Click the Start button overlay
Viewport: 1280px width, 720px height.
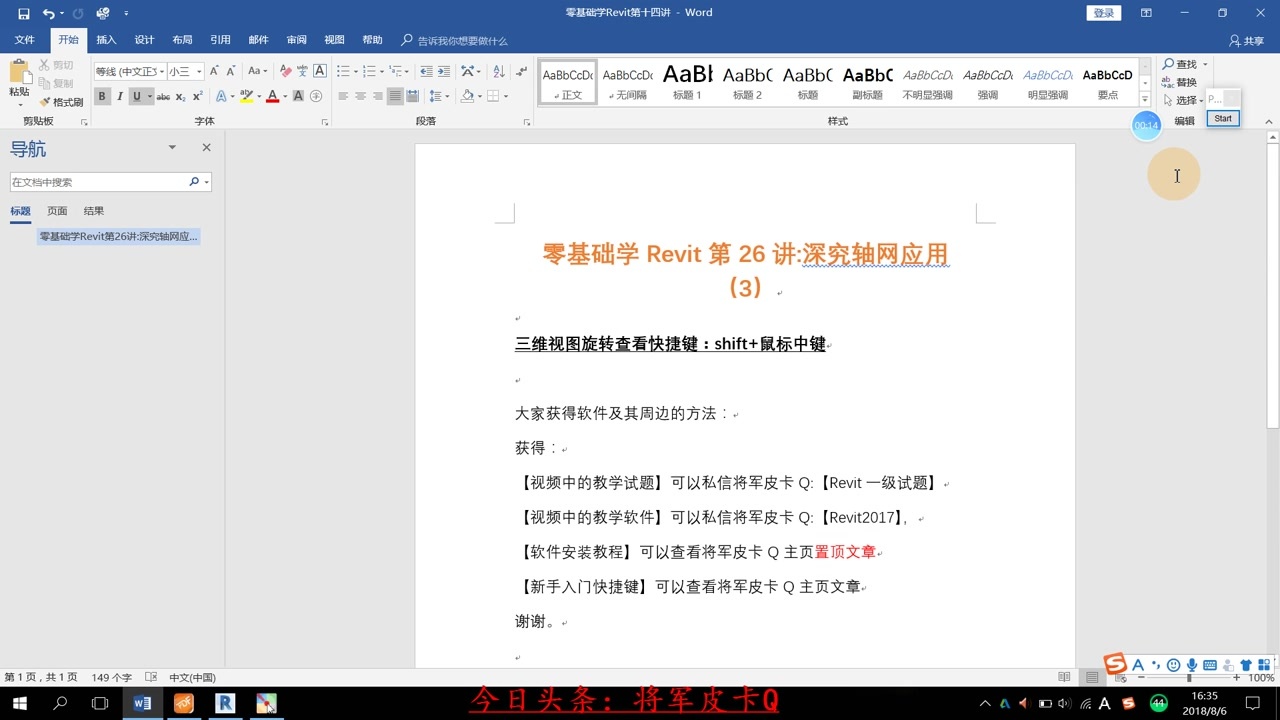(x=1223, y=118)
